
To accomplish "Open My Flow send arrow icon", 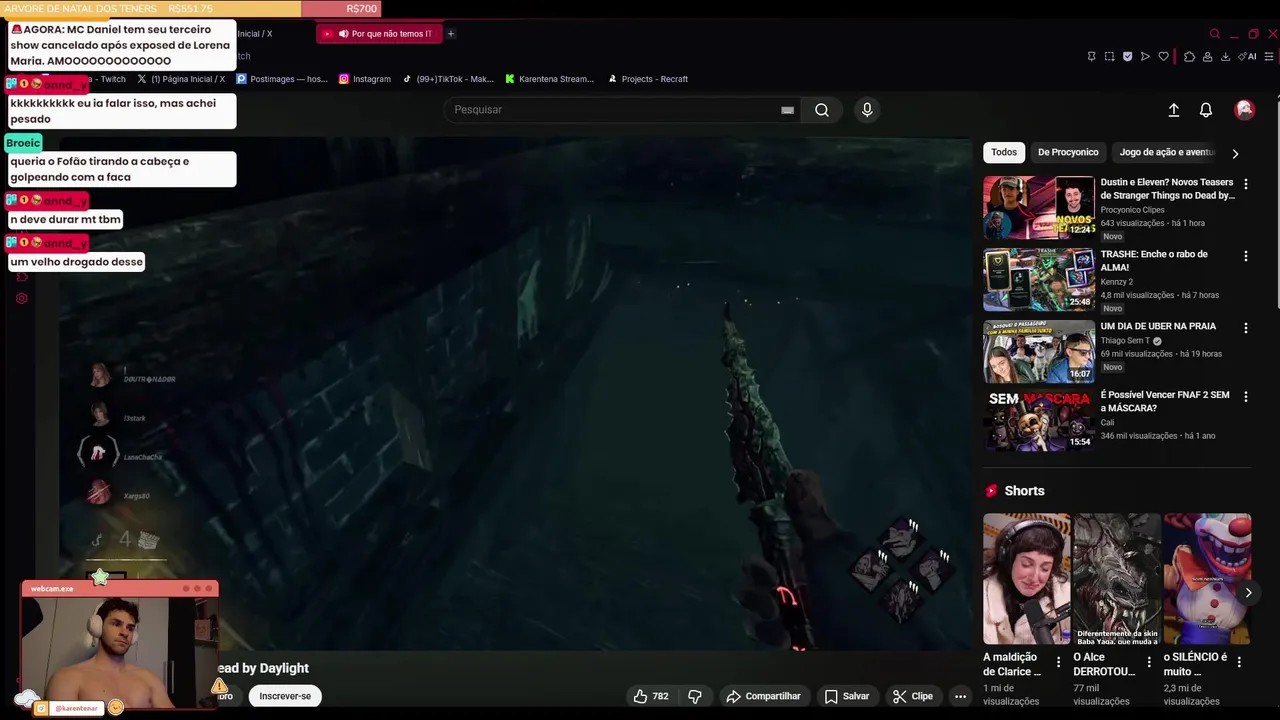I will pyautogui.click(x=1145, y=57).
